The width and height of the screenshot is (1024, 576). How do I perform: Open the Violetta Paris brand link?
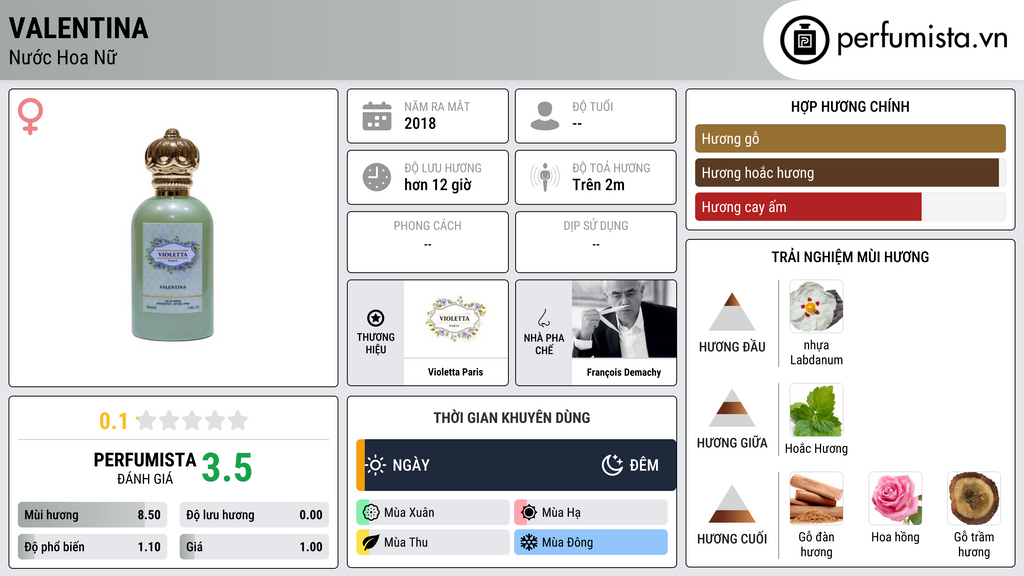(x=455, y=372)
